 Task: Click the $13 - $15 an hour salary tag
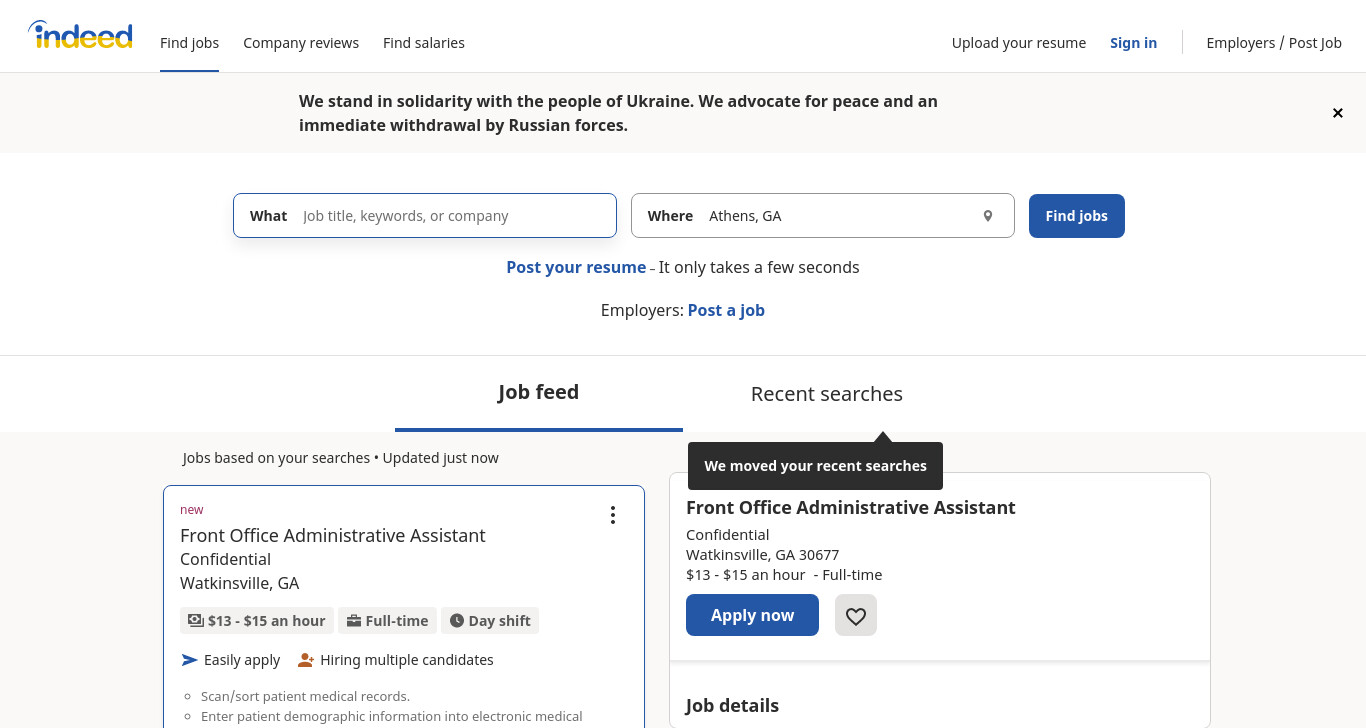[x=257, y=621]
